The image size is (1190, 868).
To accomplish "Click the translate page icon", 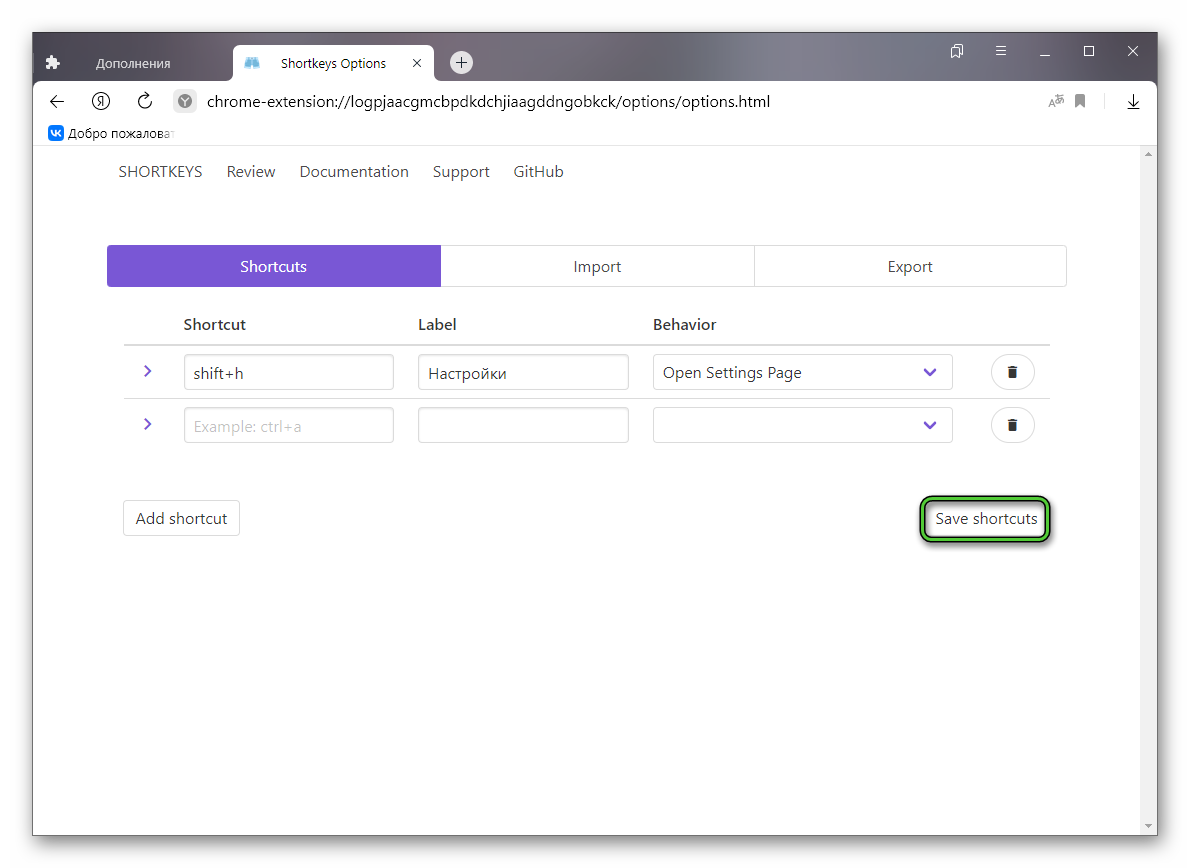I will [1055, 101].
